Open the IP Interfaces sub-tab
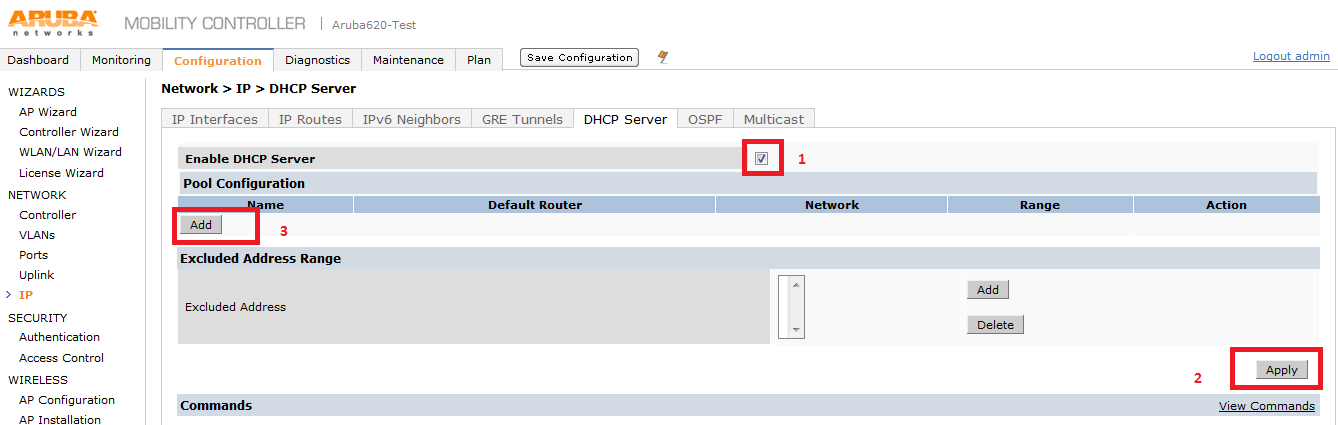Screen dimensions: 1338x425 click(214, 119)
